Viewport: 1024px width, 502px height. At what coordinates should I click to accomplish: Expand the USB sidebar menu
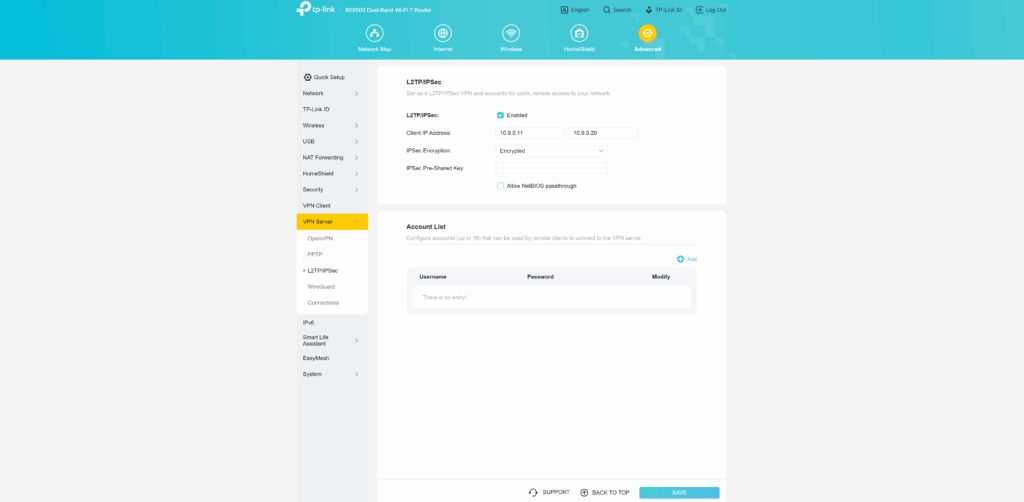coord(332,142)
